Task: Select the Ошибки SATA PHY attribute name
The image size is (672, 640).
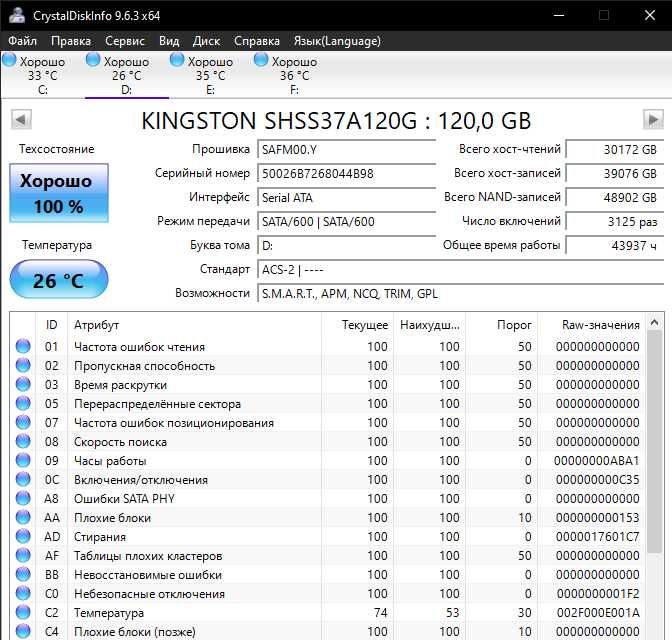Action: [124, 499]
